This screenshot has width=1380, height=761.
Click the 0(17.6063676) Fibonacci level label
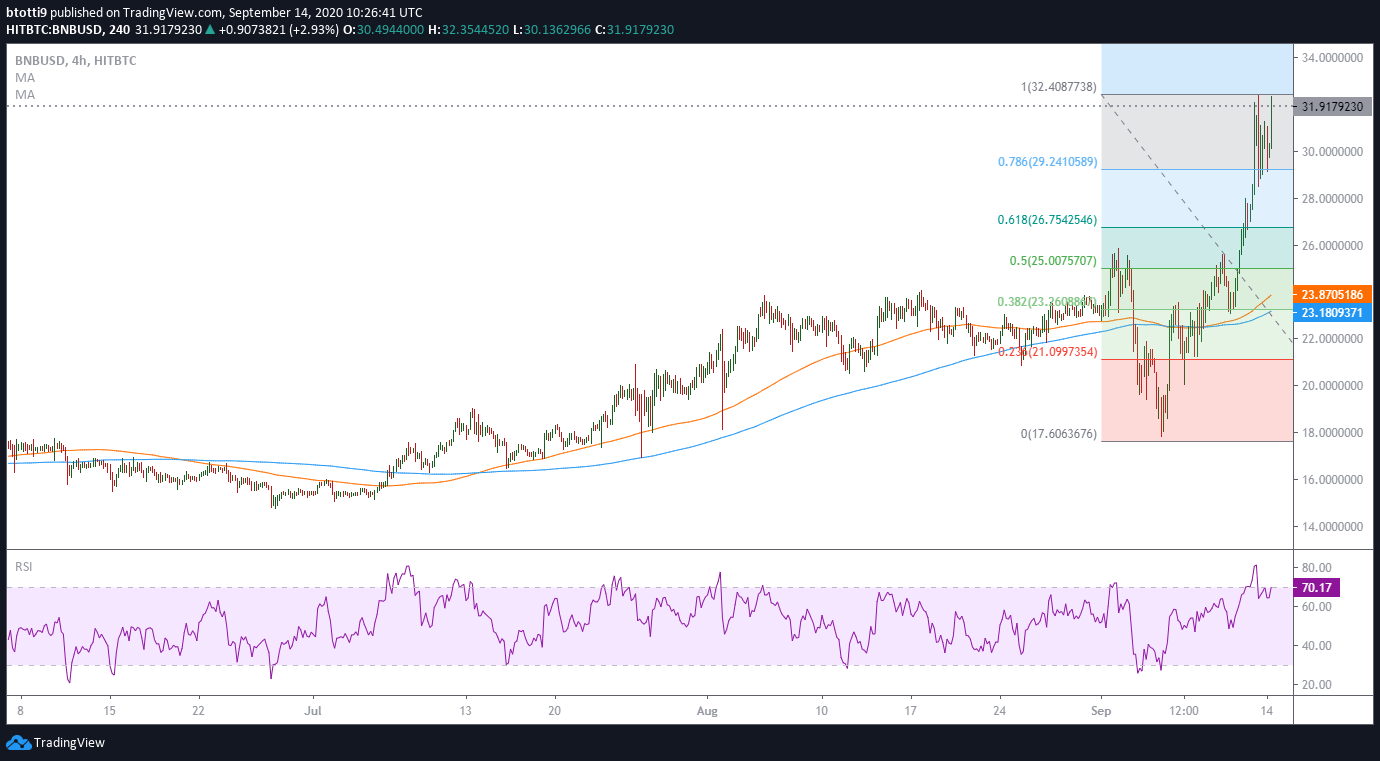tap(1059, 434)
